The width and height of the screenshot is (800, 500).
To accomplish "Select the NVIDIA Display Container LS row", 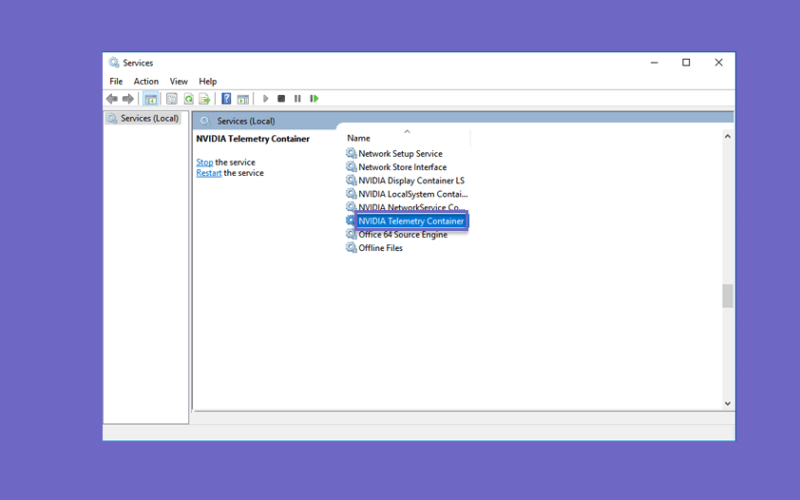I will [411, 181].
